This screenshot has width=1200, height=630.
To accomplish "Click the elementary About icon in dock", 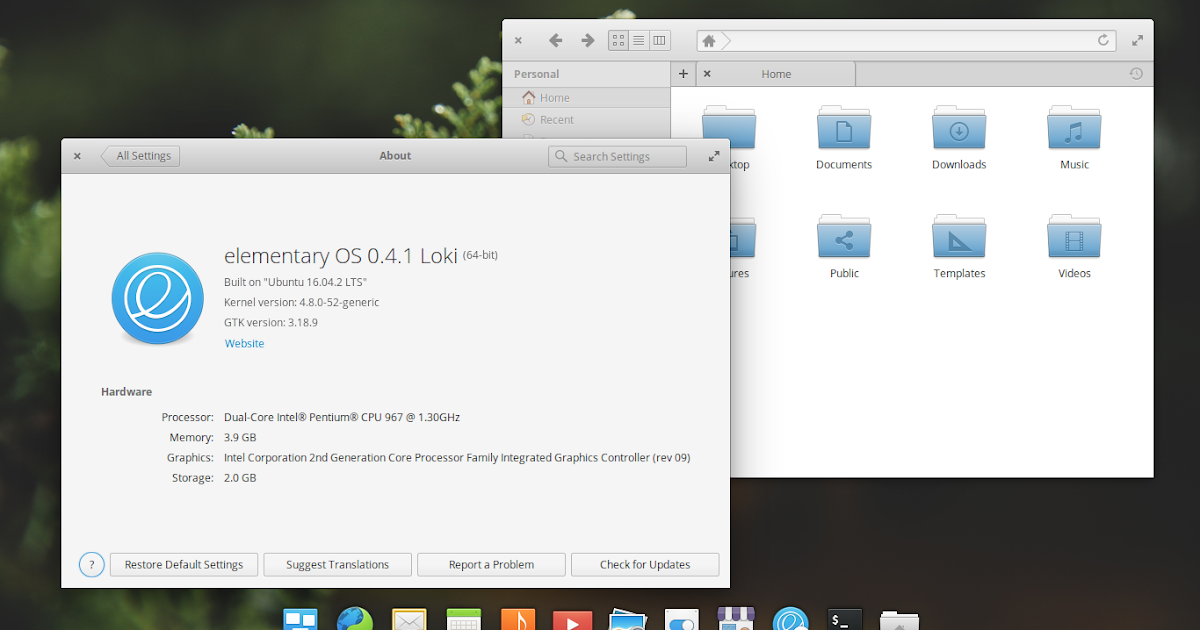I will pyautogui.click(x=790, y=620).
